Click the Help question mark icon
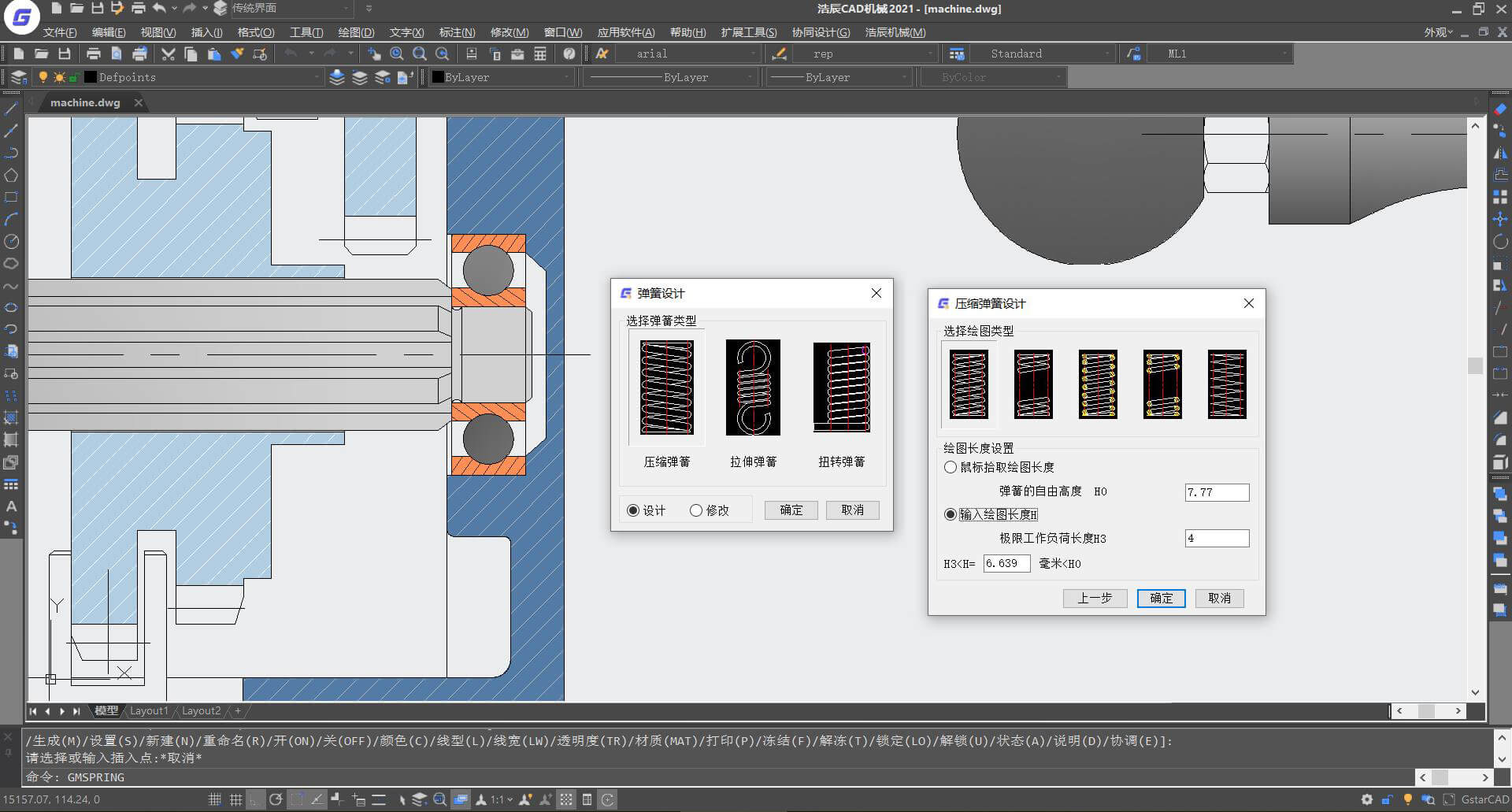 (569, 54)
